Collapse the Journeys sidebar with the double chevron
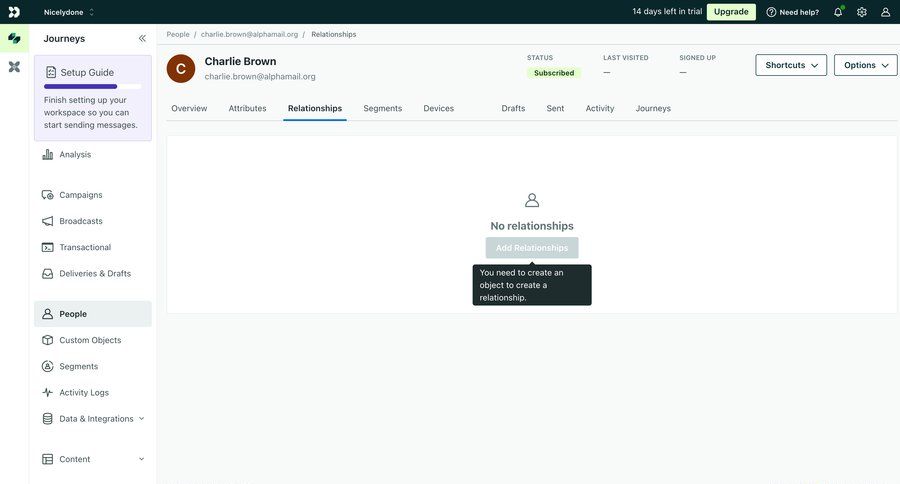 point(142,38)
